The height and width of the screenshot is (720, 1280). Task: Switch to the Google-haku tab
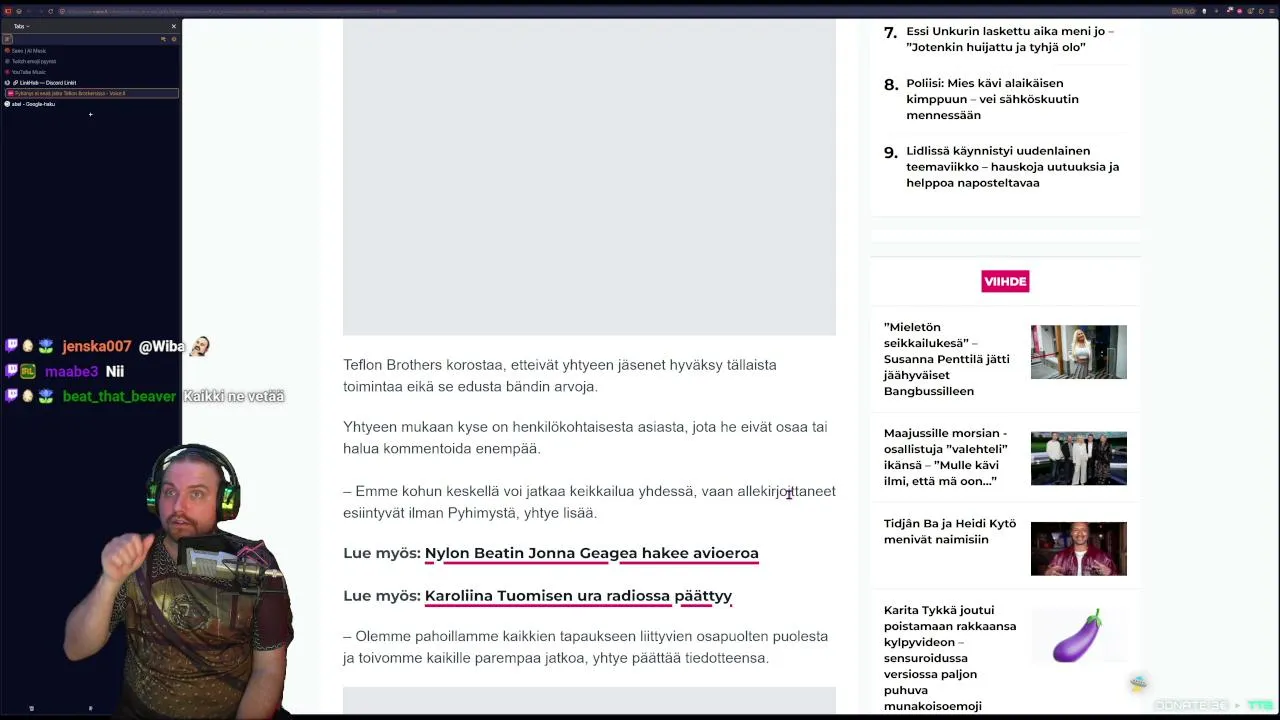[90, 104]
